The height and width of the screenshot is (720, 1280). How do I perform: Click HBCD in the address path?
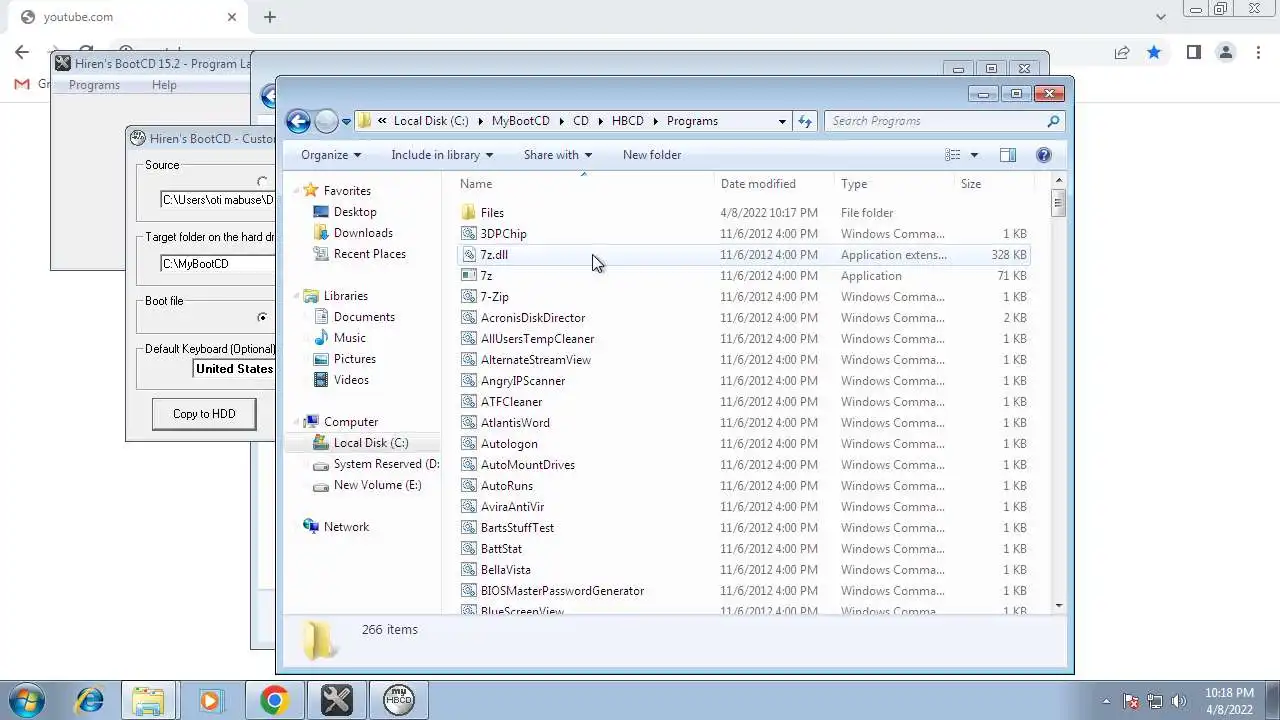(x=628, y=121)
